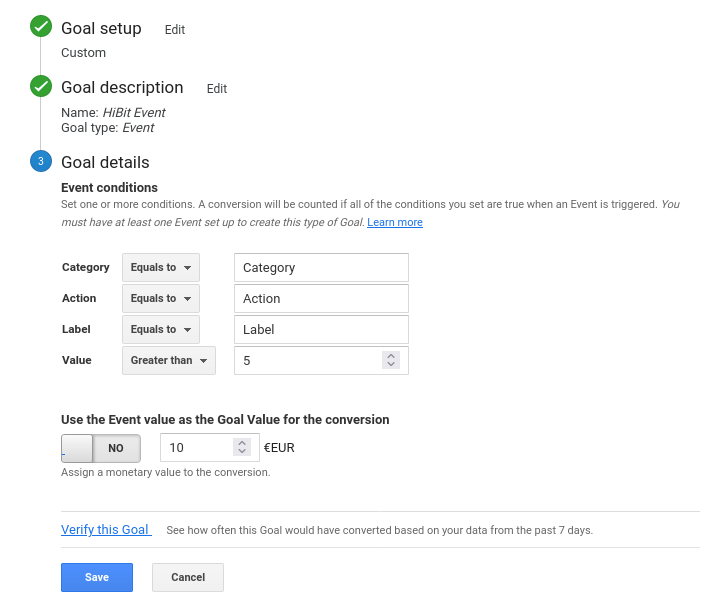710x599 pixels.
Task: Open the Action condition dropdown
Action: 161,299
